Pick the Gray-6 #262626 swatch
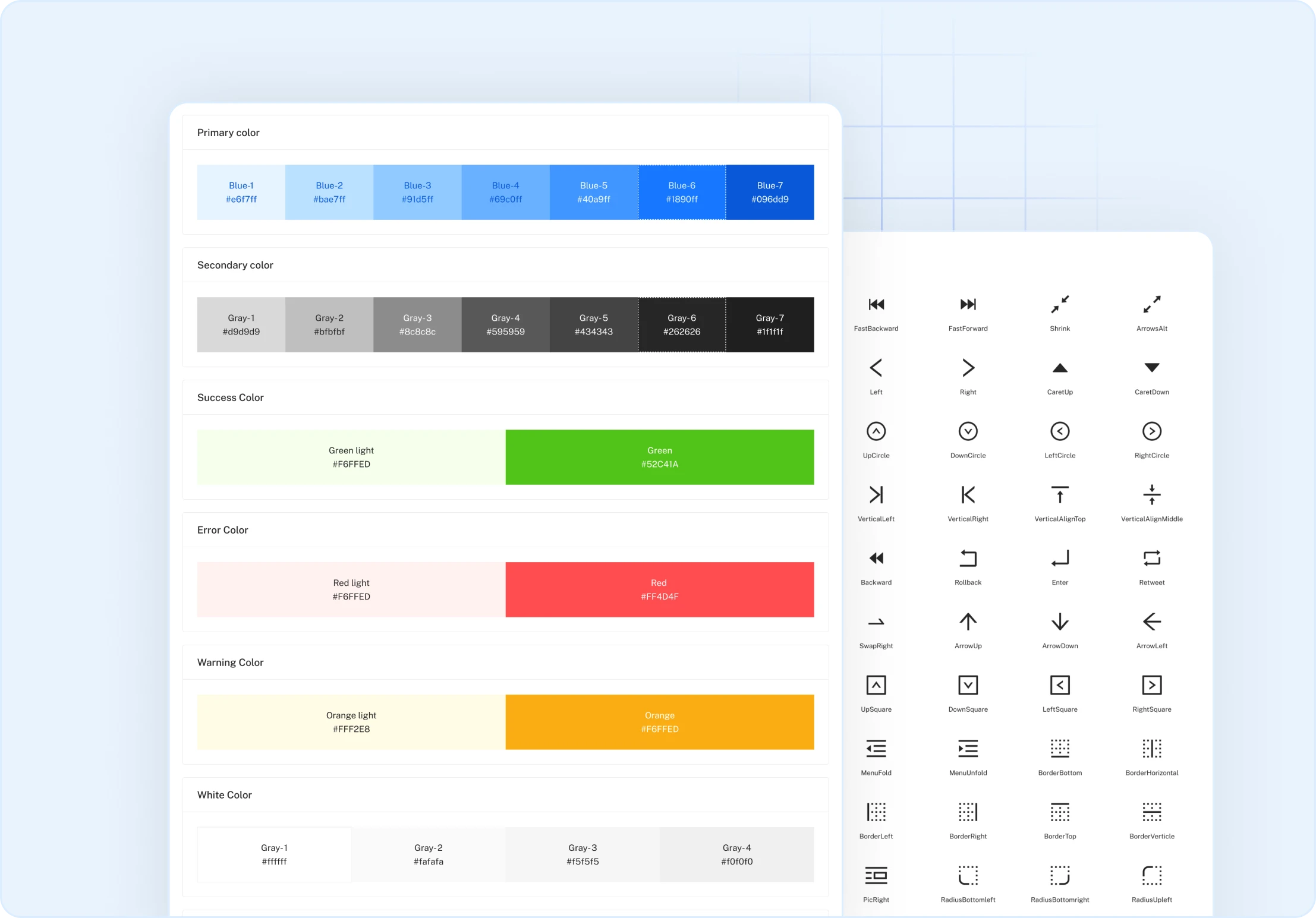 [682, 325]
